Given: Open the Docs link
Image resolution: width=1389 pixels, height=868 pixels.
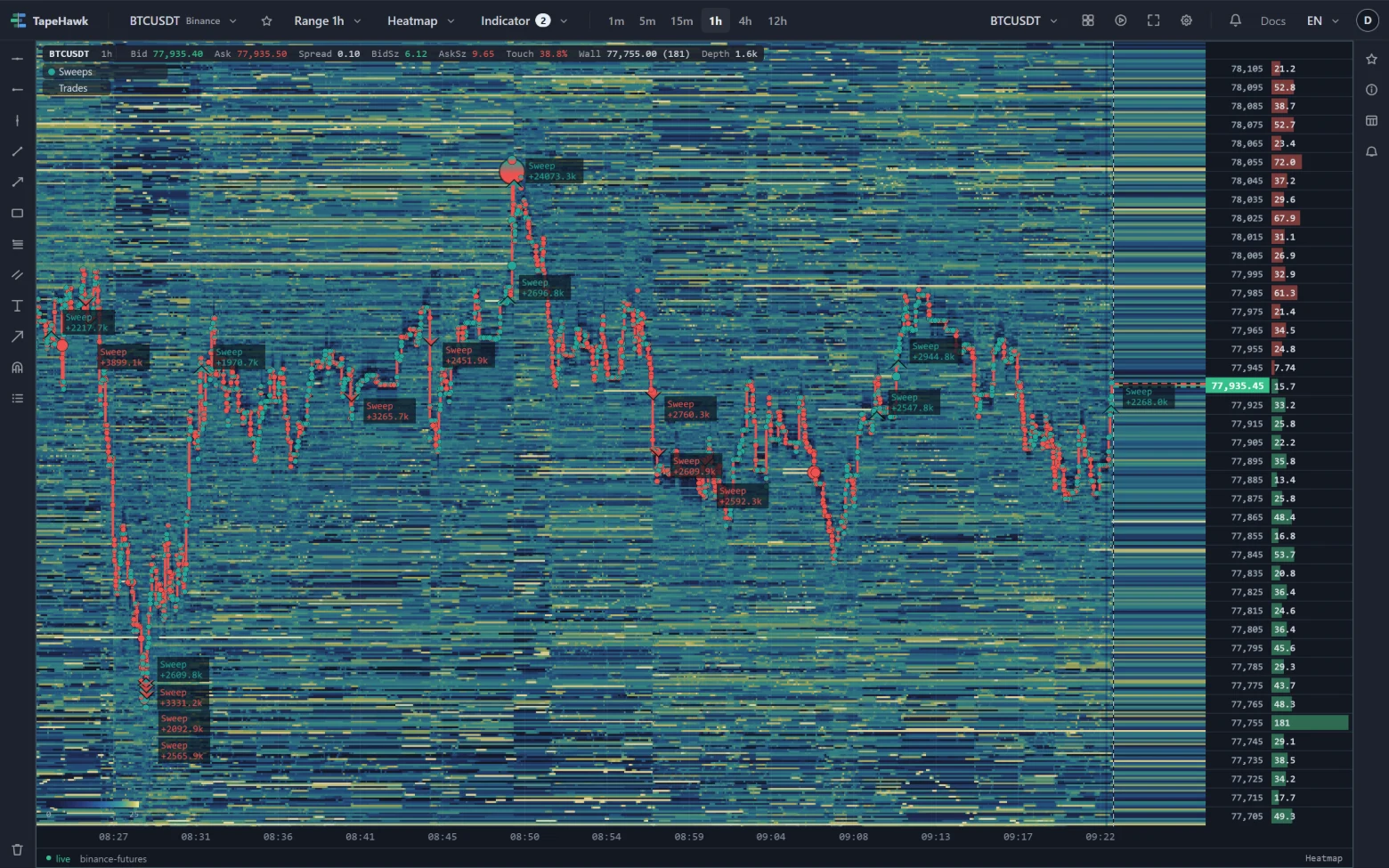Looking at the screenshot, I should coord(1272,20).
